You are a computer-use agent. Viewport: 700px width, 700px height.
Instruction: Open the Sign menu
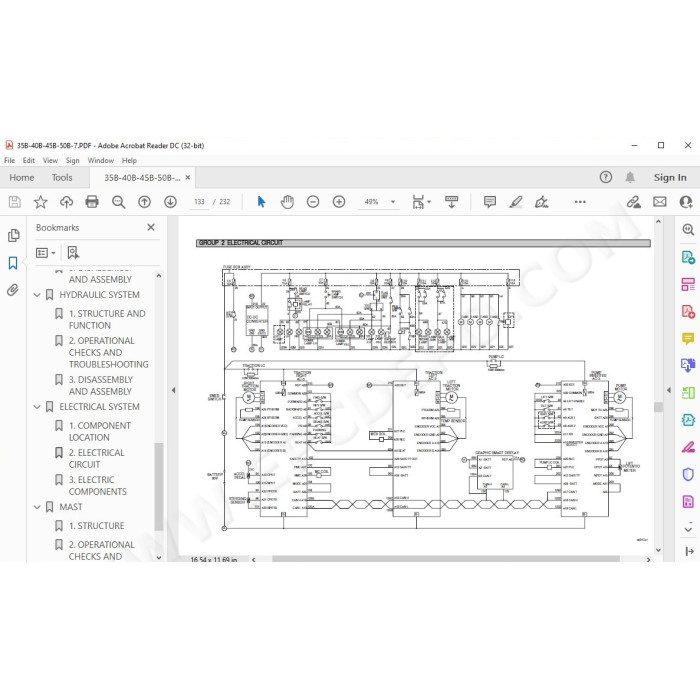[x=72, y=160]
